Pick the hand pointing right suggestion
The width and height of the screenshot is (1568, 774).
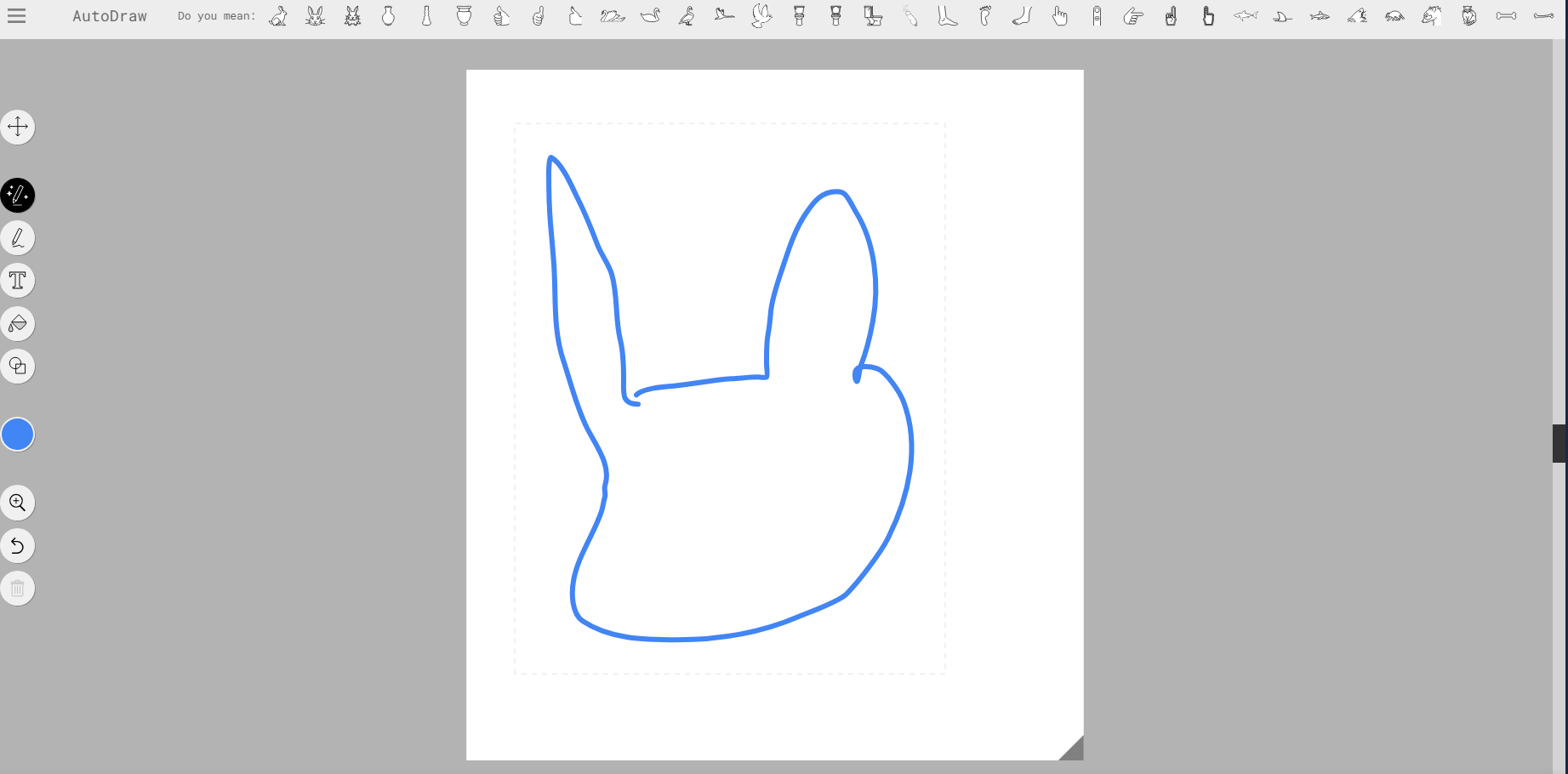[1133, 16]
